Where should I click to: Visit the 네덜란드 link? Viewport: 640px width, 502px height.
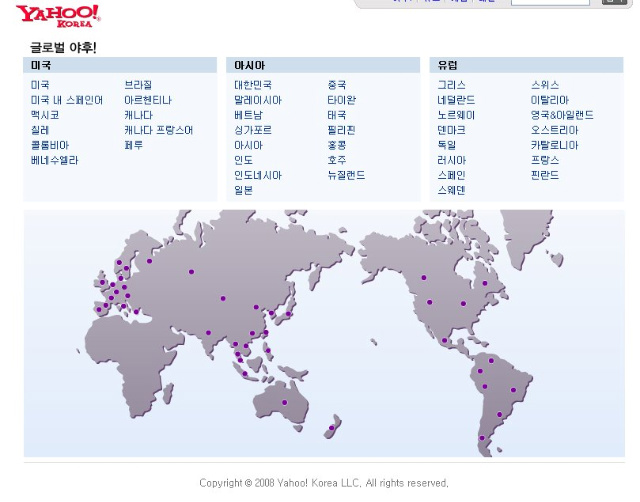click(x=456, y=100)
